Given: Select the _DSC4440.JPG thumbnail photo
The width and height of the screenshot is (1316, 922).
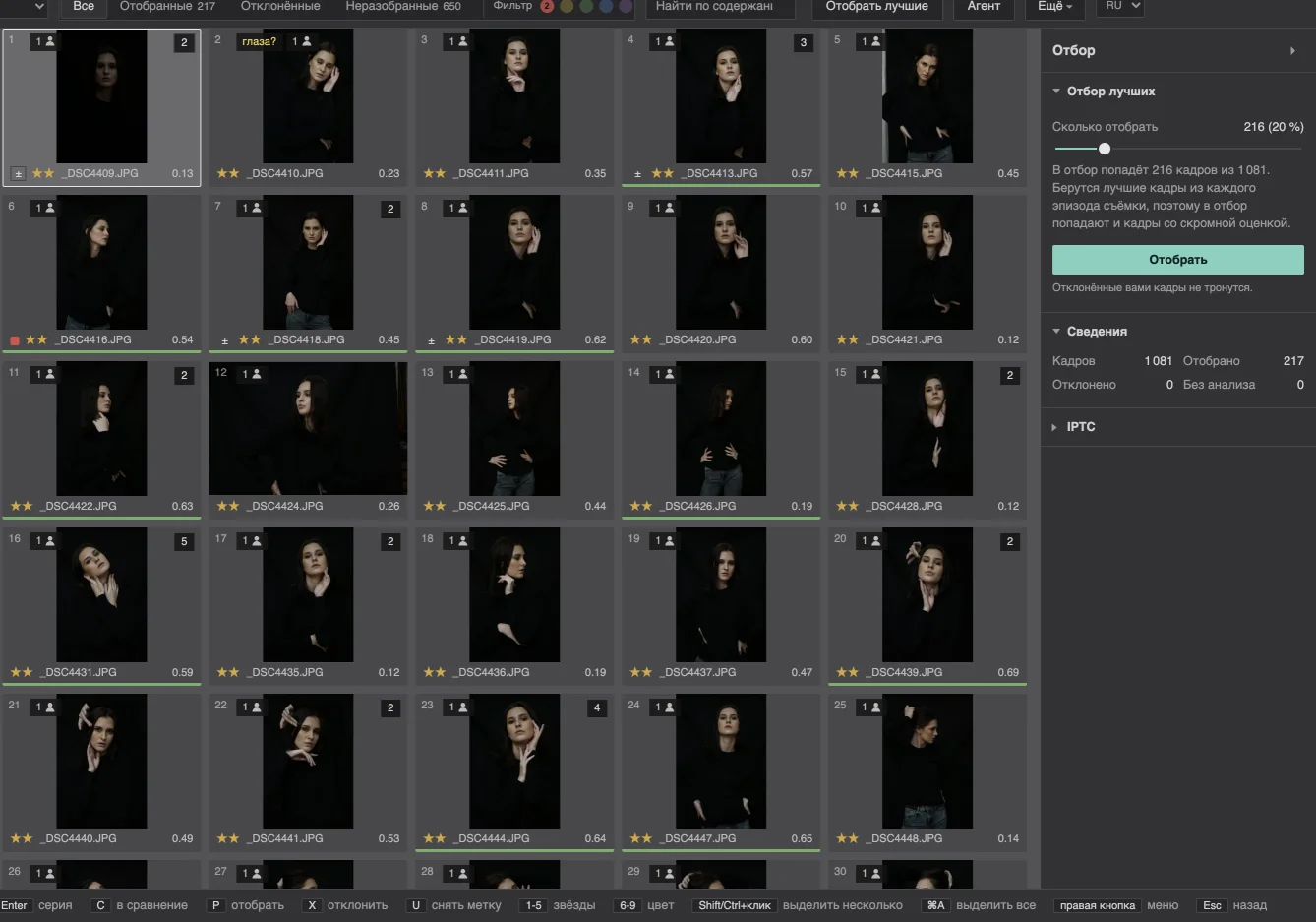Looking at the screenshot, I should click(101, 761).
